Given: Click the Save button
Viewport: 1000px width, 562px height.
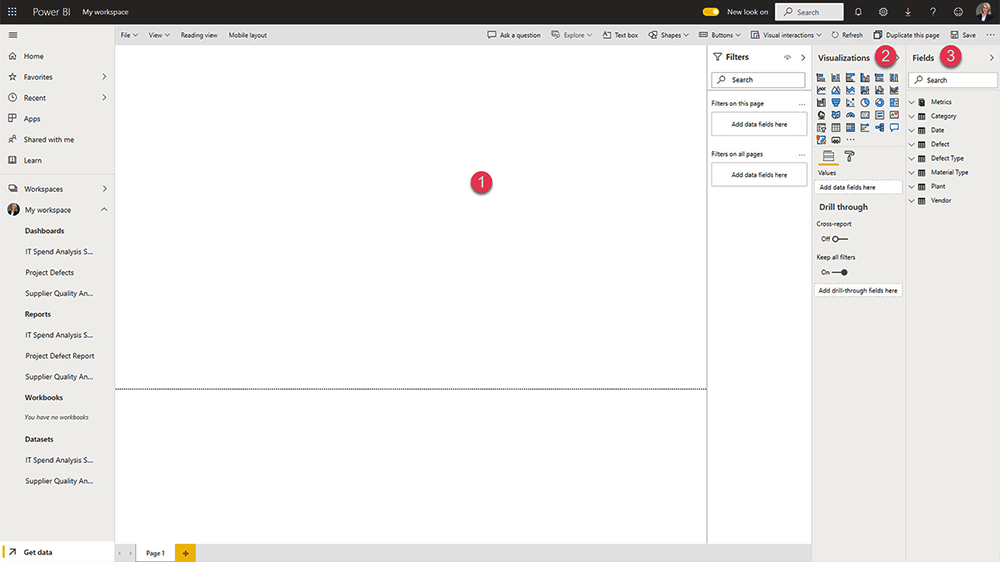Looking at the screenshot, I should (x=963, y=35).
